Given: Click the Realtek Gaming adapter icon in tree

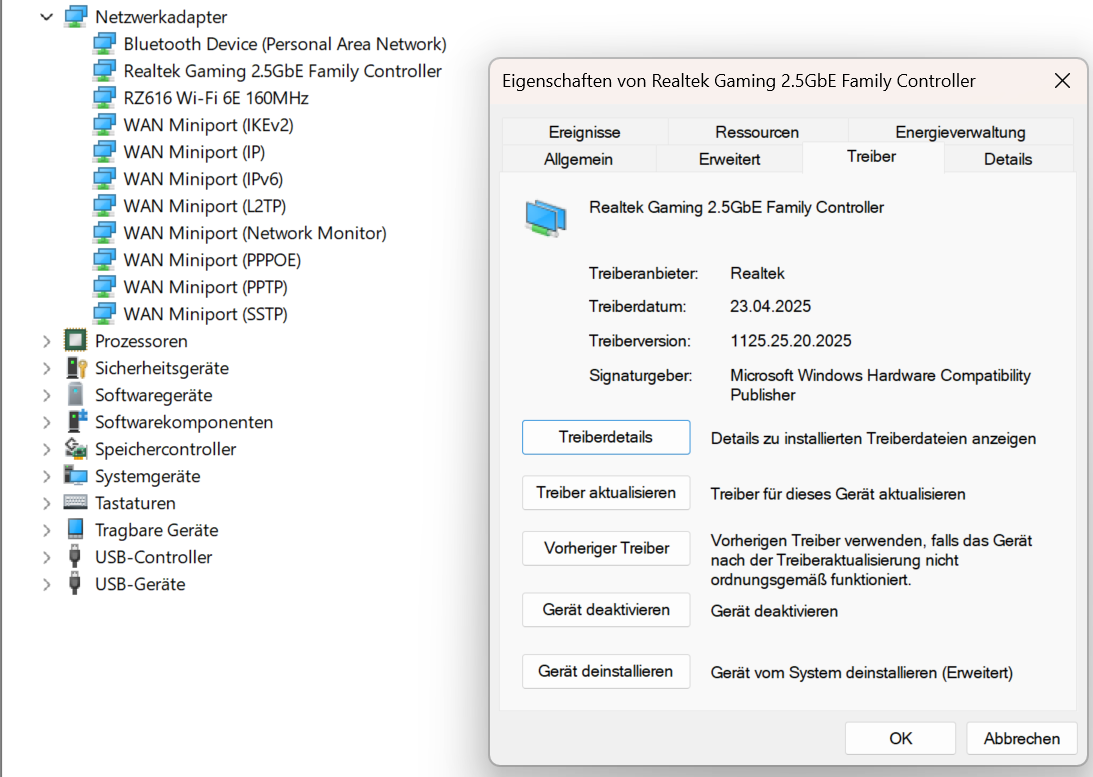Looking at the screenshot, I should tap(104, 71).
